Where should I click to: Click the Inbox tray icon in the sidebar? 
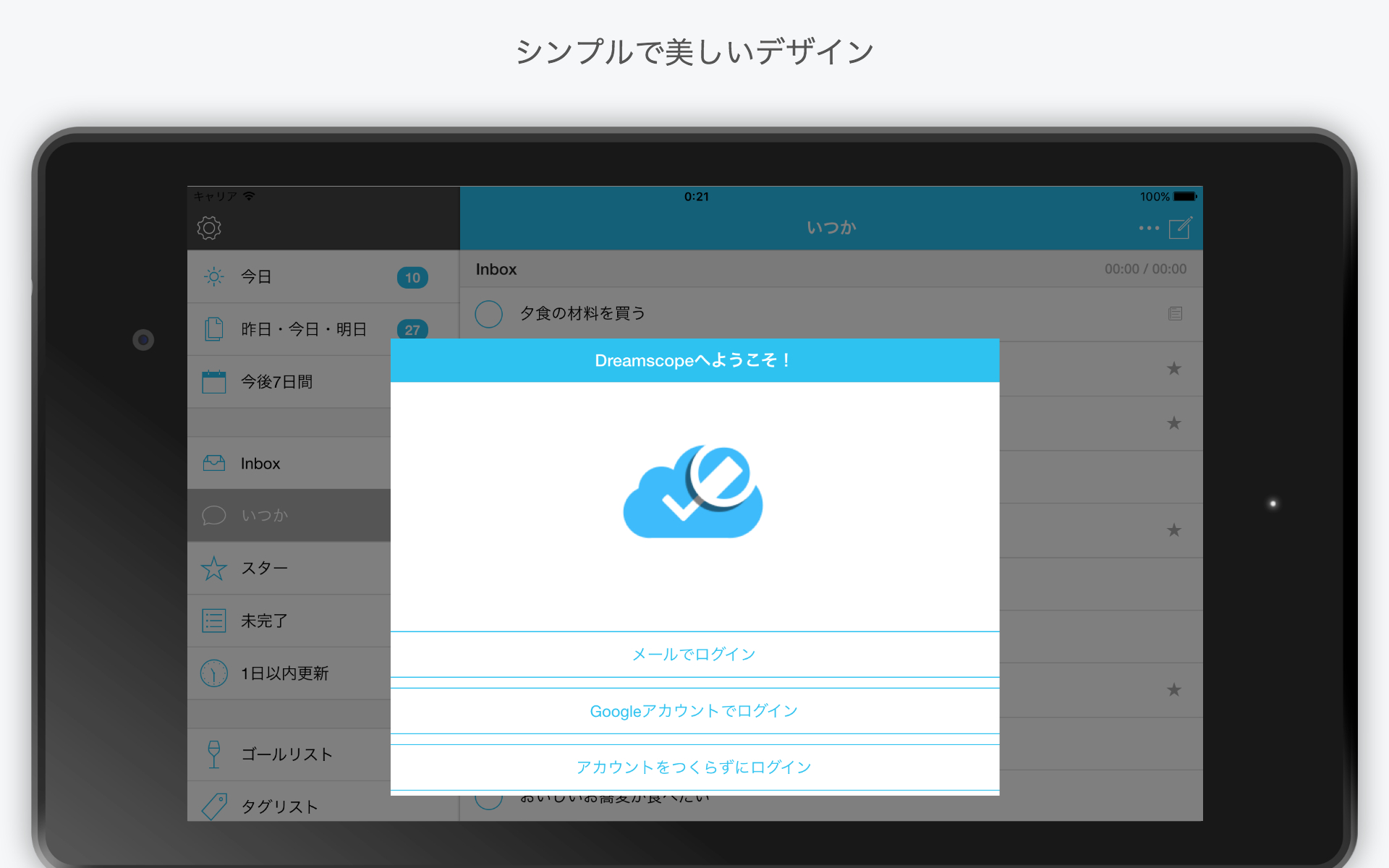[x=214, y=463]
